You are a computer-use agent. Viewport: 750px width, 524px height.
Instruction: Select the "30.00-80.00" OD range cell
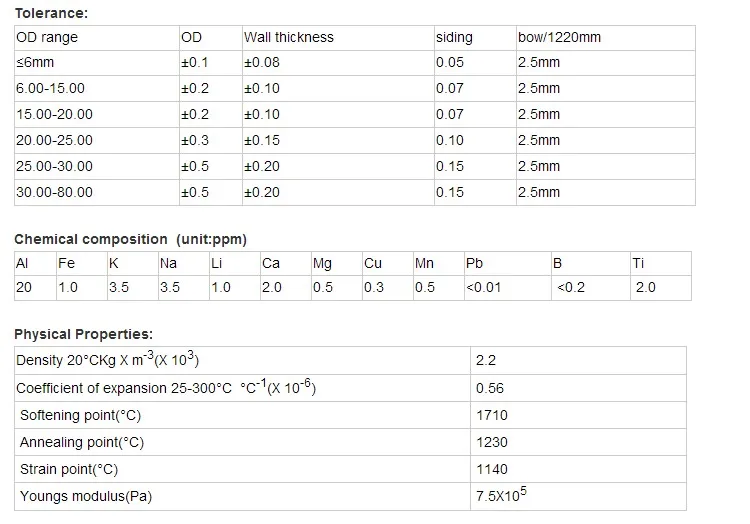pos(55,192)
